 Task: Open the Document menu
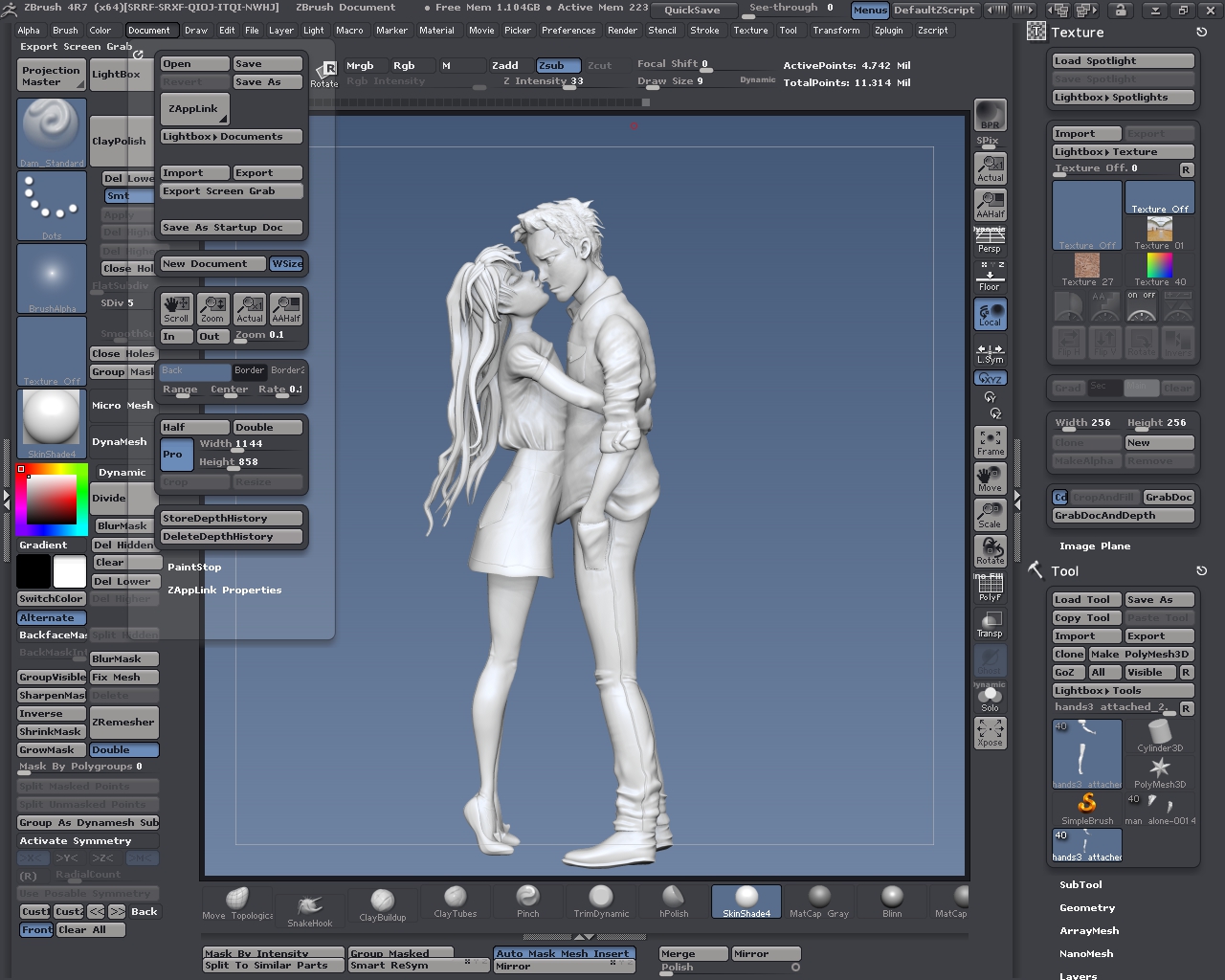[x=149, y=30]
